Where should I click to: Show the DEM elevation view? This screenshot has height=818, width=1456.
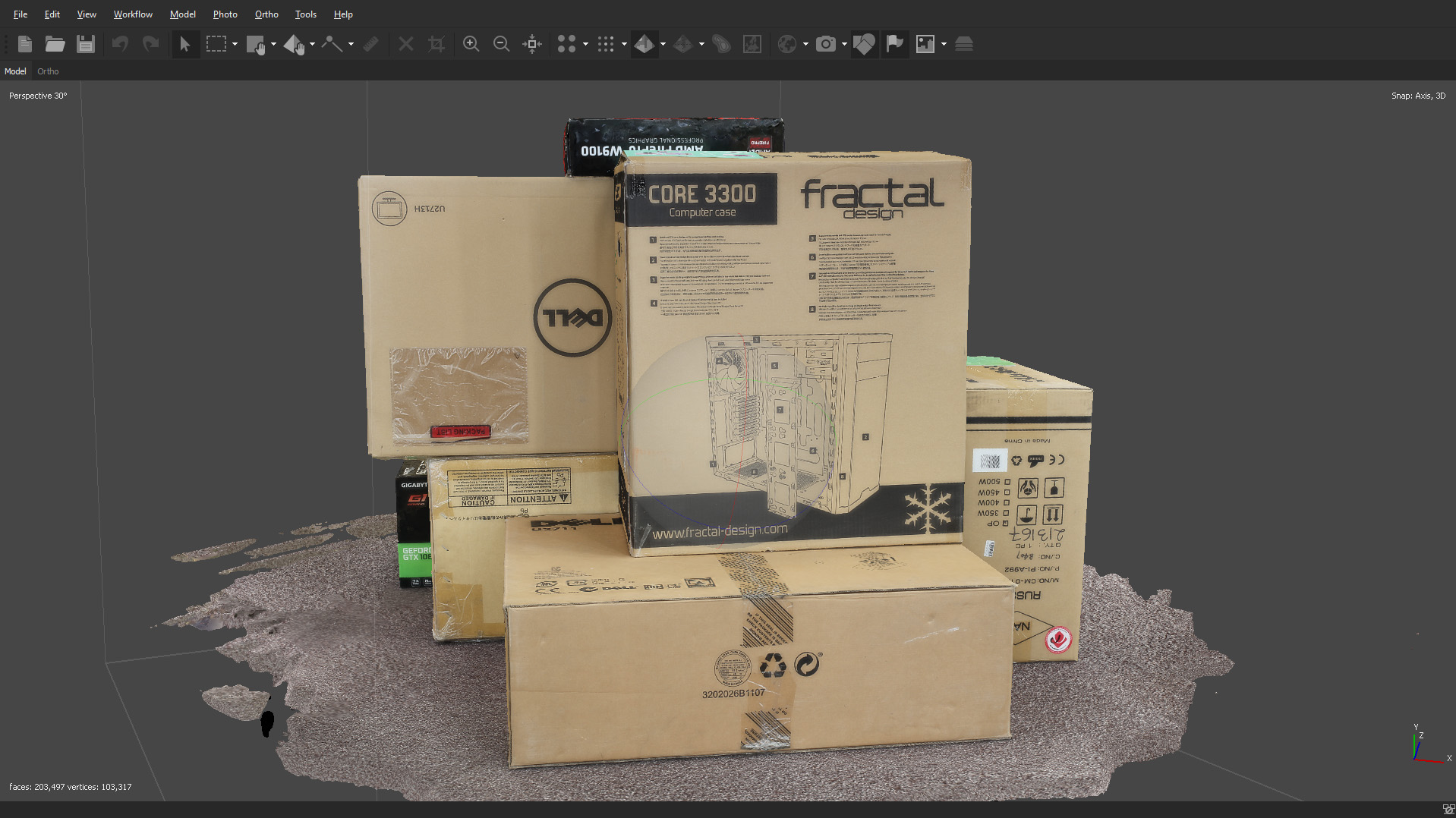tap(721, 44)
